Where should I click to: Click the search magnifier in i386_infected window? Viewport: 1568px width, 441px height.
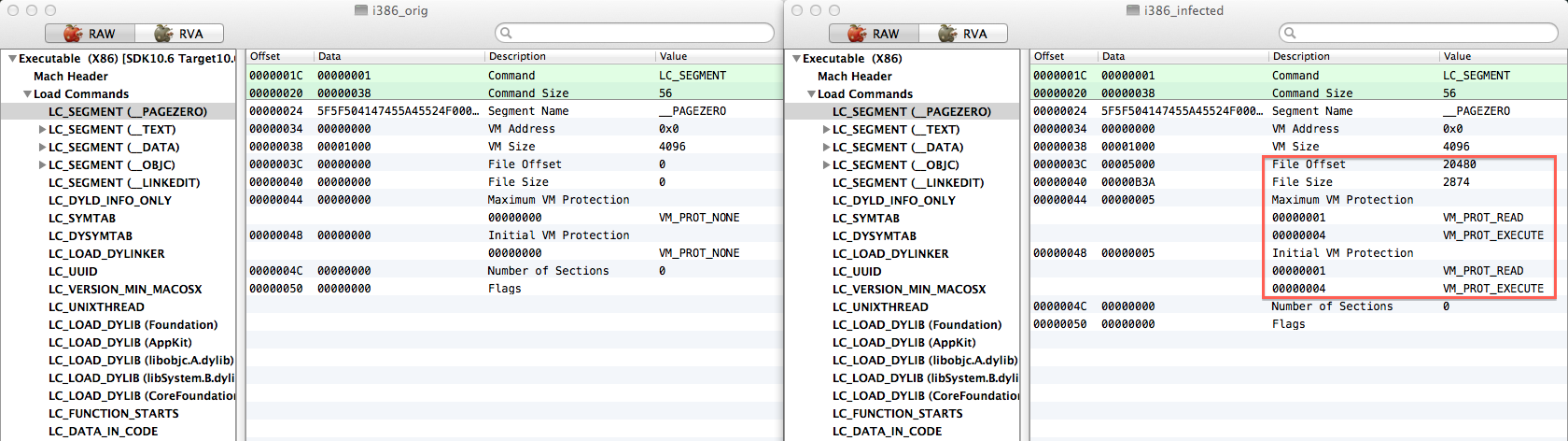pyautogui.click(x=1290, y=33)
